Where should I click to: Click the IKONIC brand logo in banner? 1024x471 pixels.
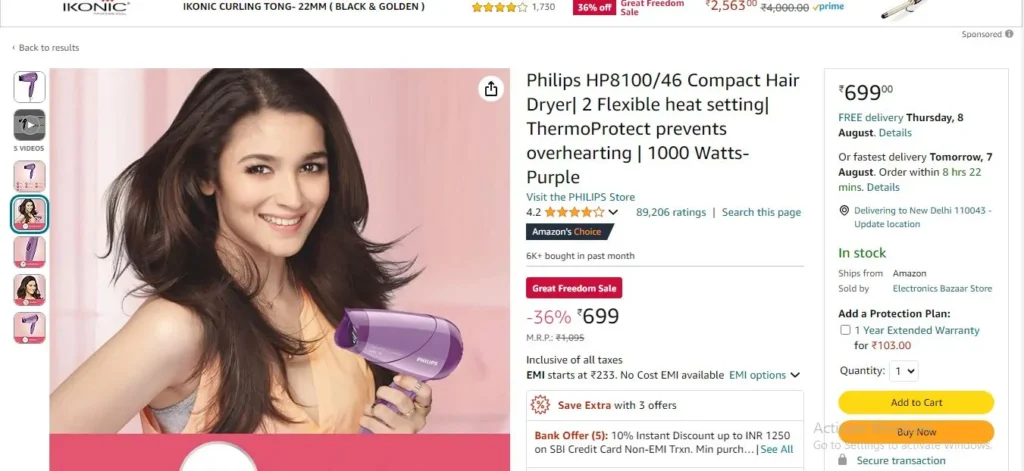point(95,7)
